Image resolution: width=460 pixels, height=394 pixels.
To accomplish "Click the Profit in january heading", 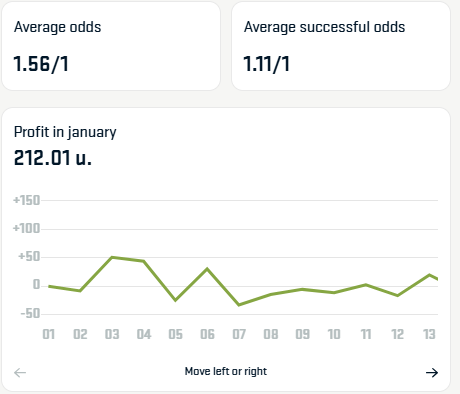I will 65,132.
